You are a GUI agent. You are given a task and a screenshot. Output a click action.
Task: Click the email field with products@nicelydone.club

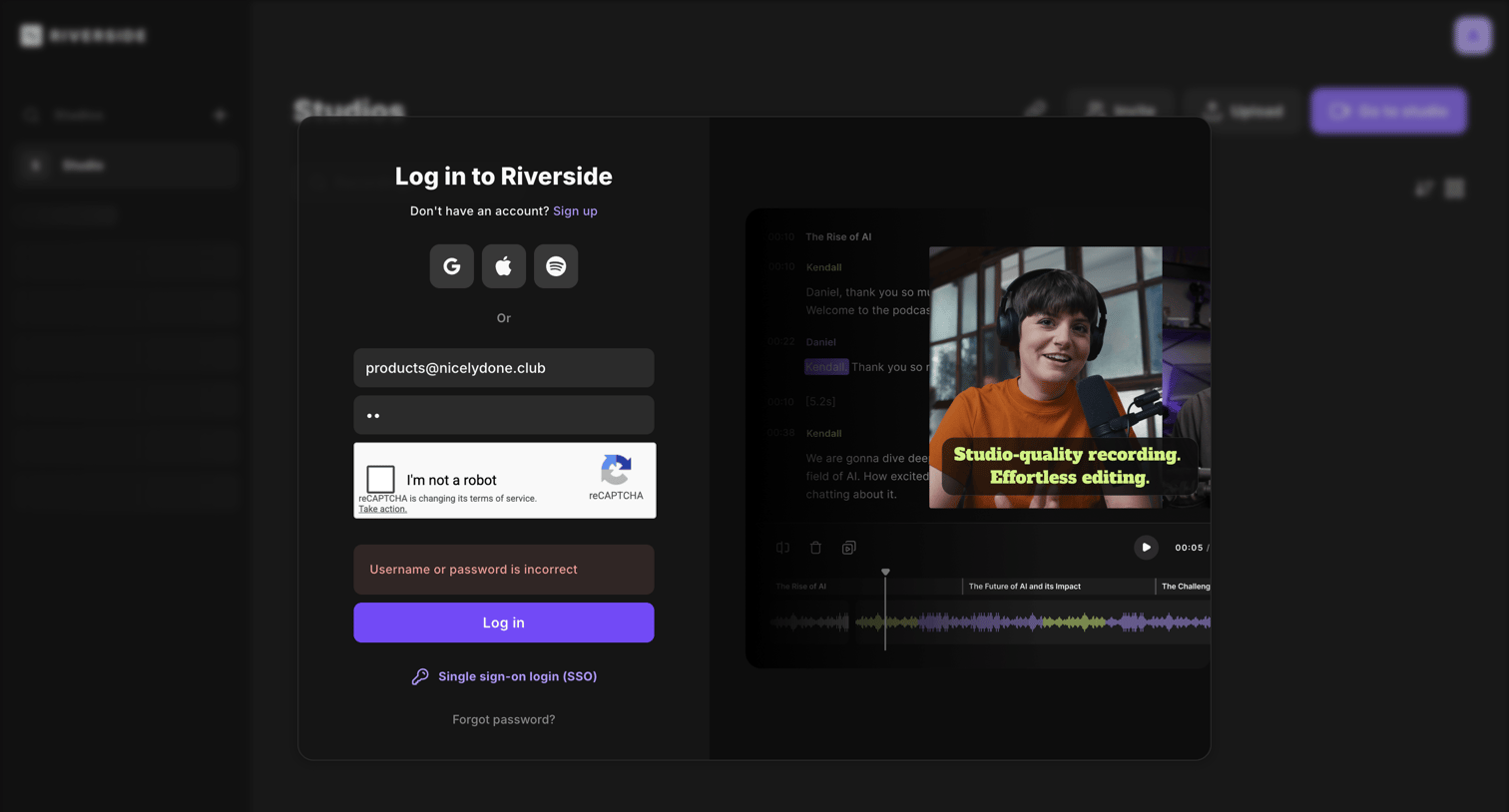pos(504,368)
